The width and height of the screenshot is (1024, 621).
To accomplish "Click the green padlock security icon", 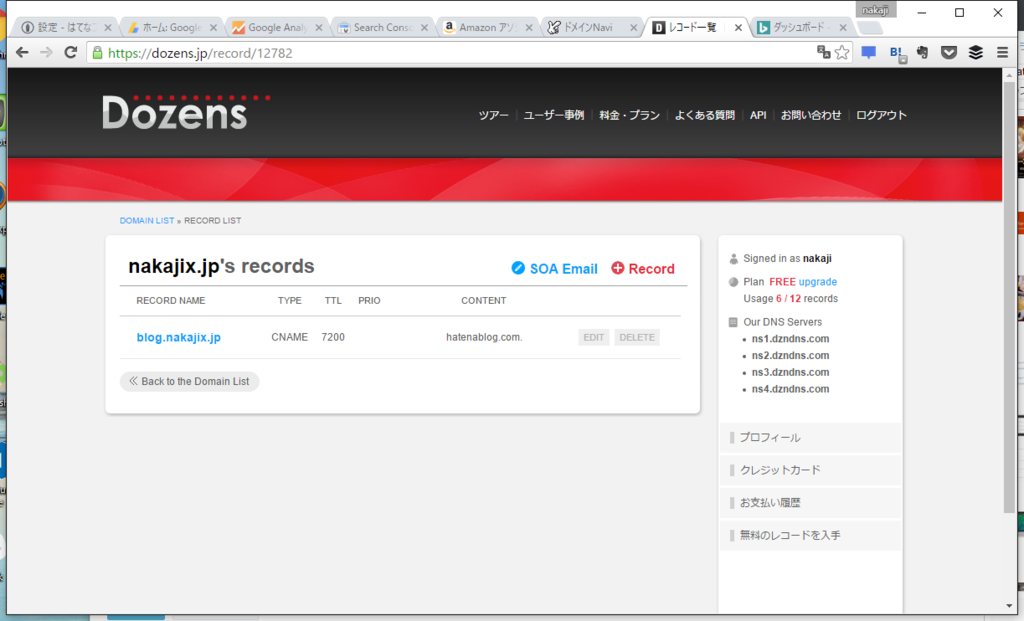I will (x=97, y=53).
